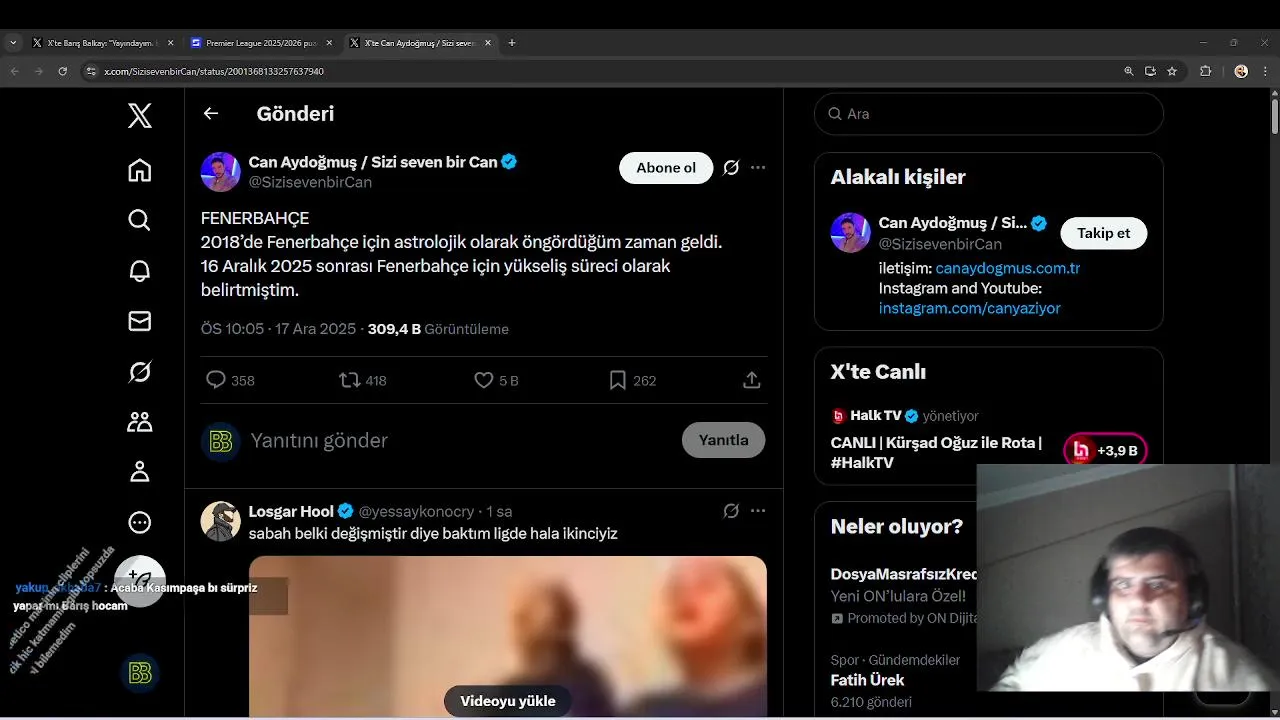Click the Ara search field
This screenshot has width=1280, height=720.
coord(989,114)
